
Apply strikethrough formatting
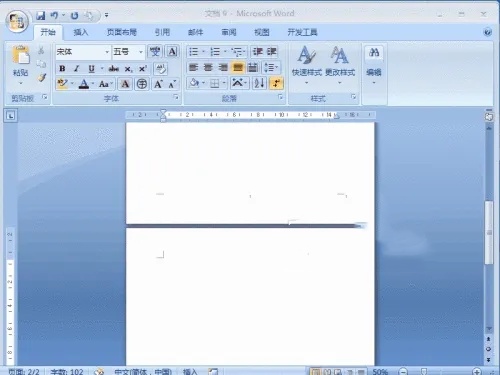point(114,69)
